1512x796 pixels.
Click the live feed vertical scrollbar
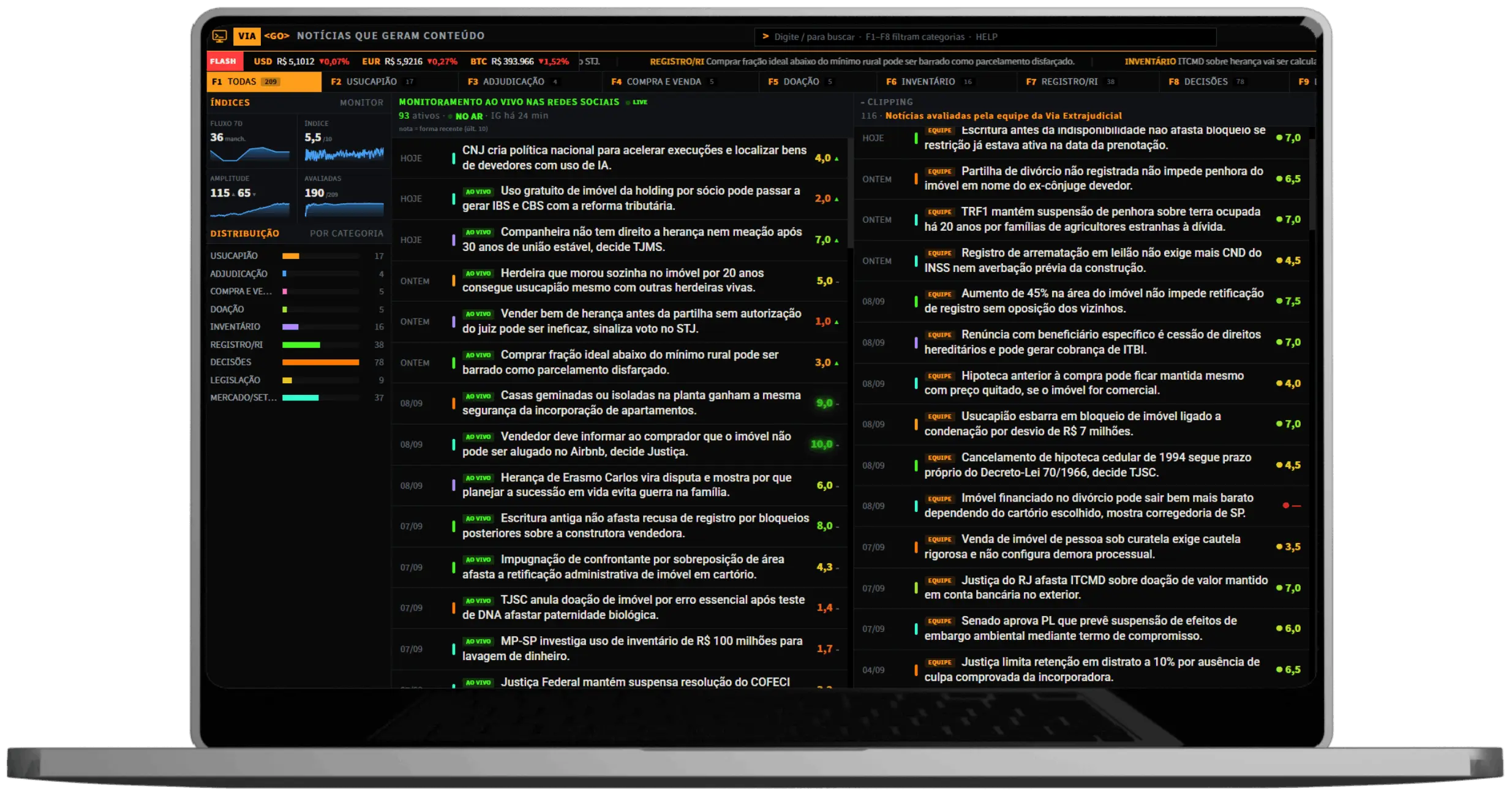(850, 193)
